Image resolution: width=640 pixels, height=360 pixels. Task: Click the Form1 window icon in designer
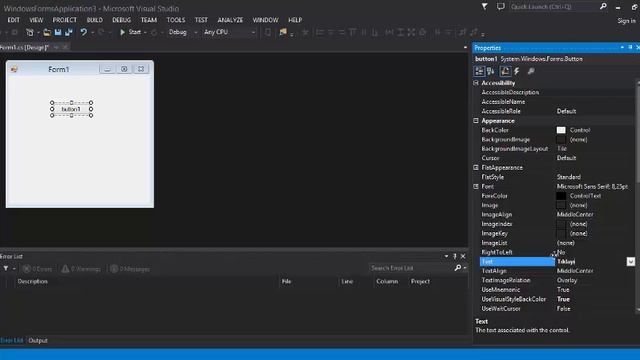coord(14,69)
